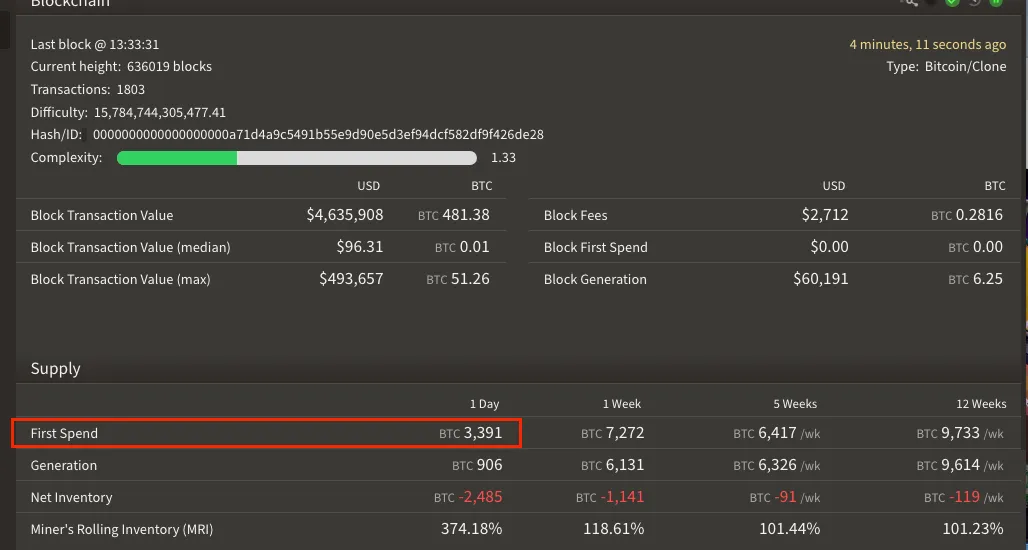Click the share icon in Blockchain header

click(x=909, y=3)
